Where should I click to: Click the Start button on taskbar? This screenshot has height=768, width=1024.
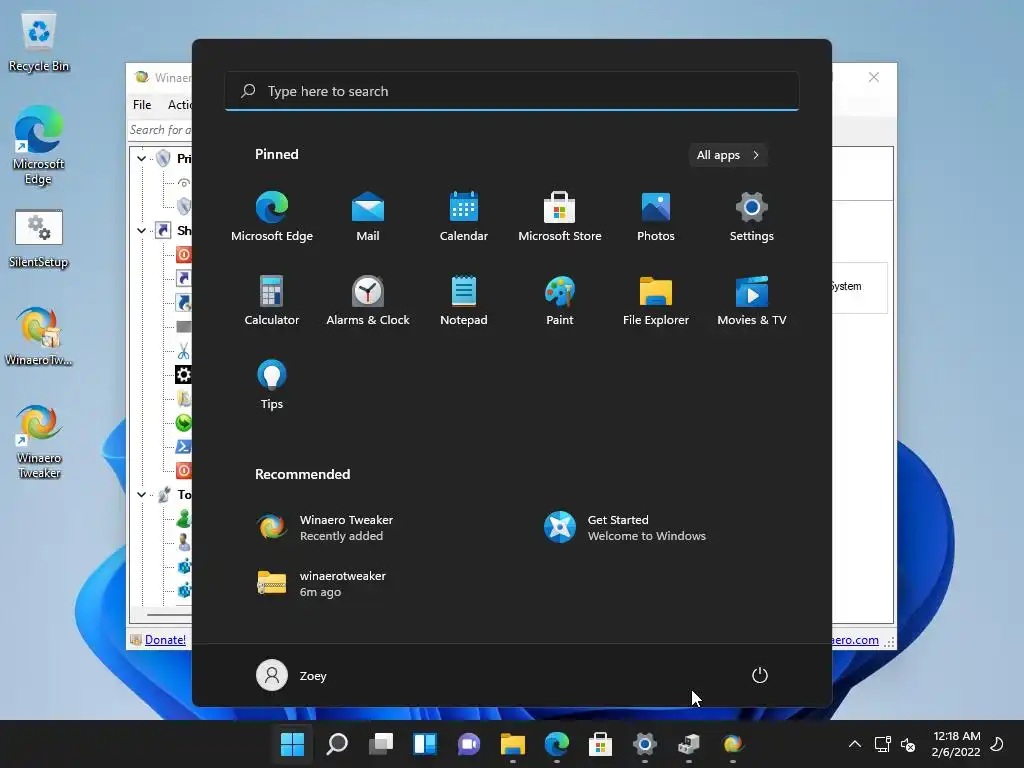tap(292, 744)
